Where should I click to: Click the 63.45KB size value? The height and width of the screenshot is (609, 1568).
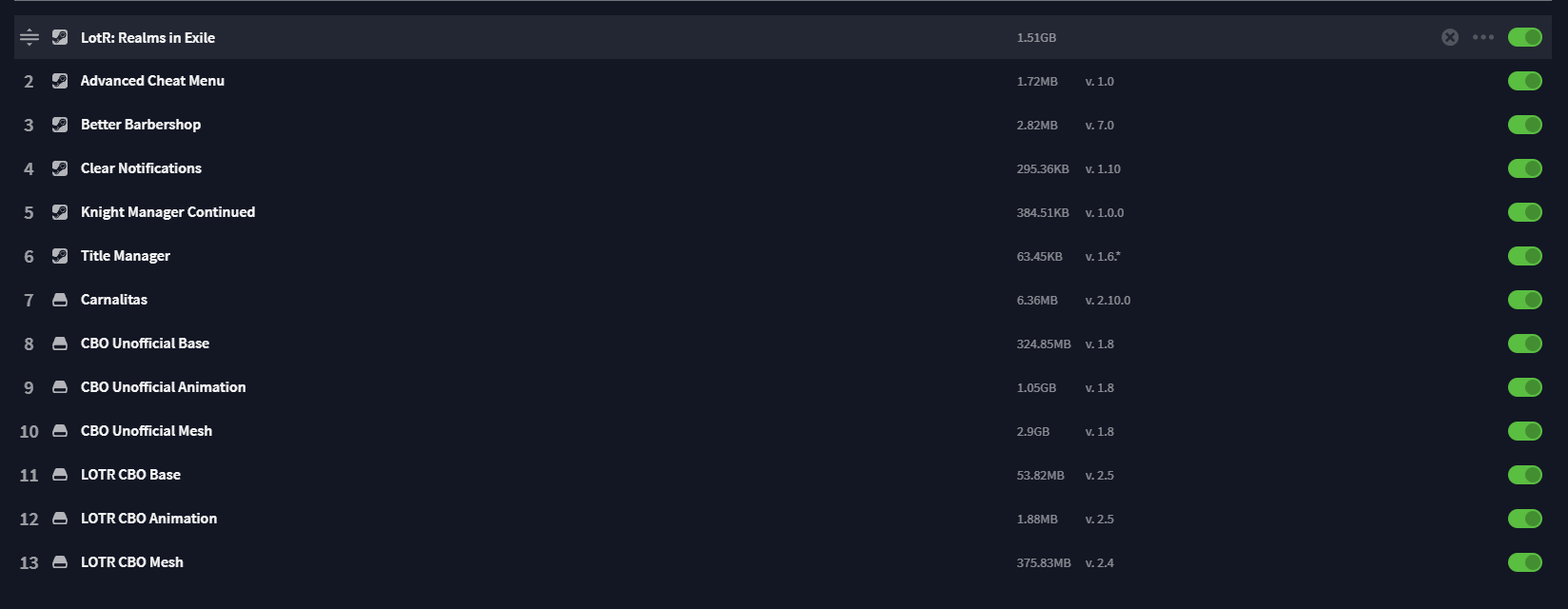[x=1039, y=257]
